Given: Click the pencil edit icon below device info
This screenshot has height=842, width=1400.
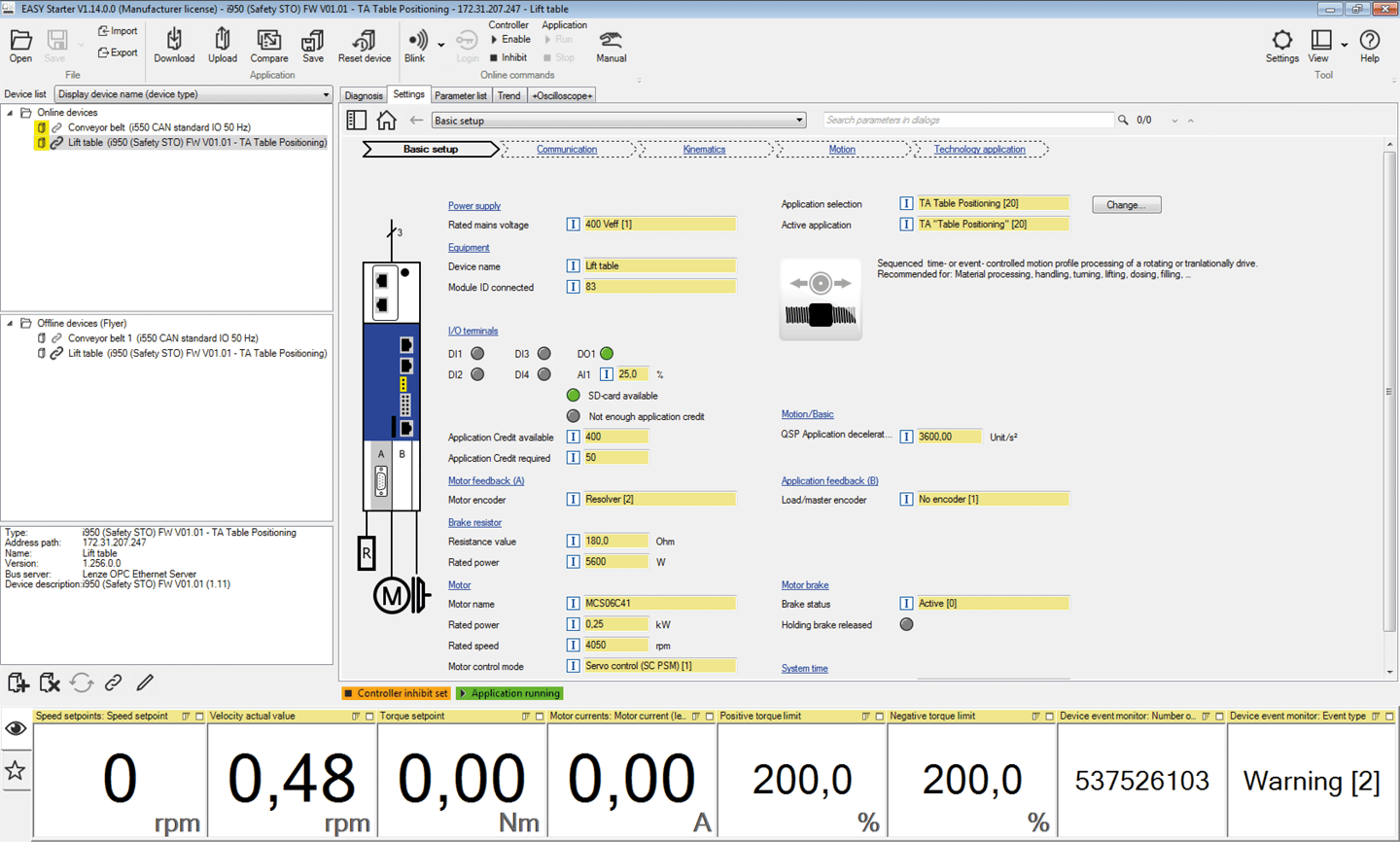Looking at the screenshot, I should pos(145,683).
